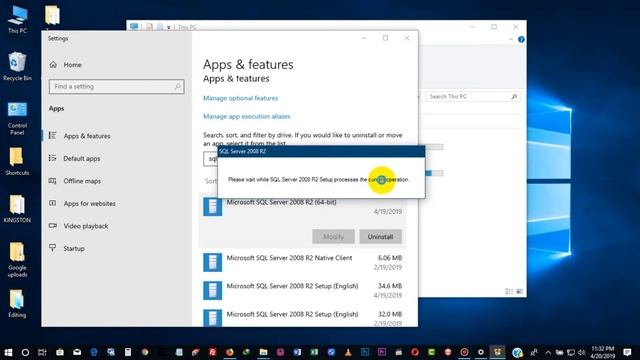This screenshot has height=360, width=640.
Task: Open the Action Center notifications
Action: (x=627, y=352)
